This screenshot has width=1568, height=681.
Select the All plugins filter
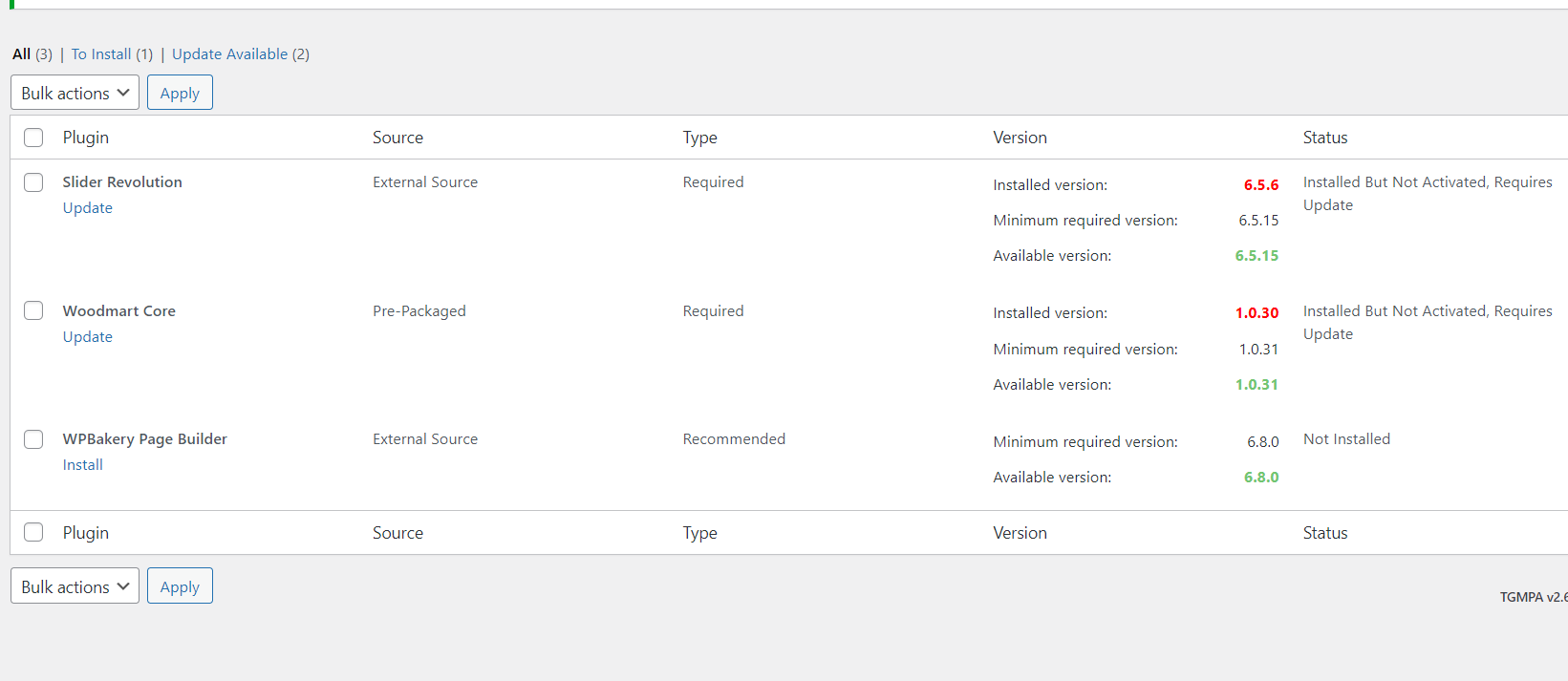click(x=21, y=54)
